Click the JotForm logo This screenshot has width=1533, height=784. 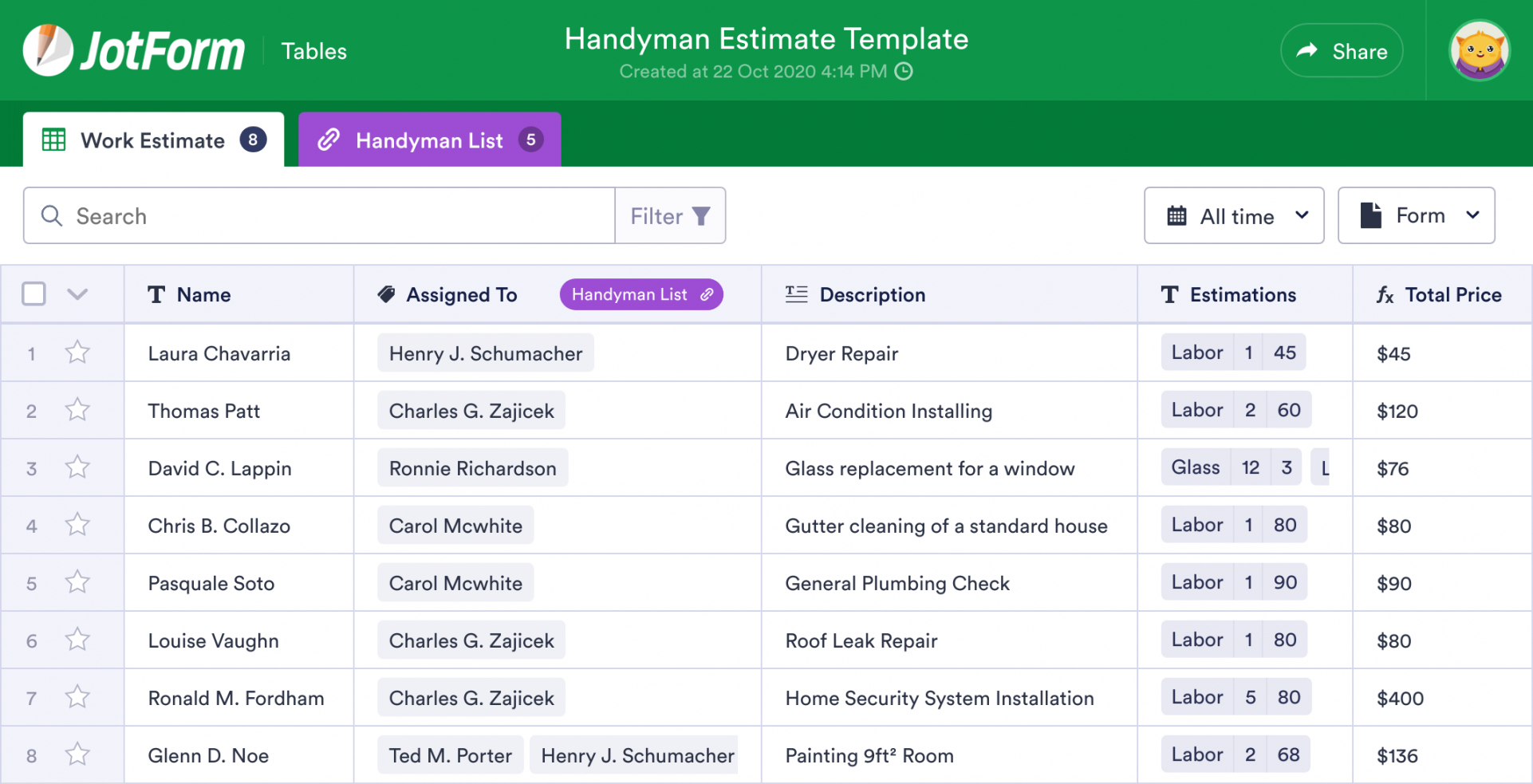coord(134,50)
